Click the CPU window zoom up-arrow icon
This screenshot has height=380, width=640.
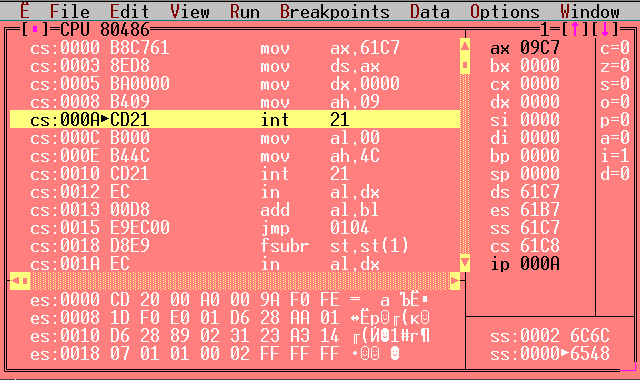(575, 29)
